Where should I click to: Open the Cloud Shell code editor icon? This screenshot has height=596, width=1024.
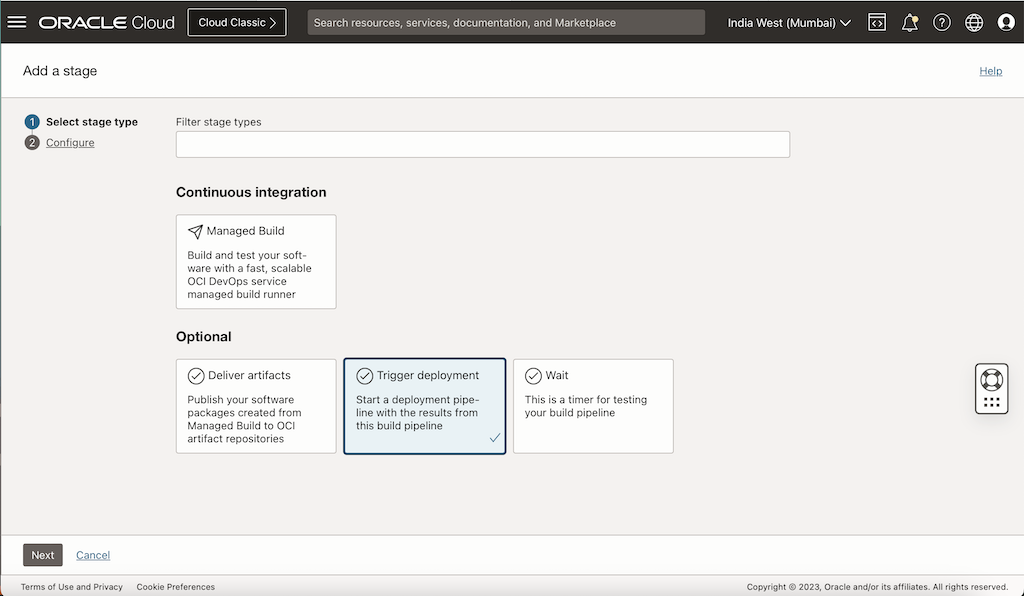pyautogui.click(x=877, y=21)
